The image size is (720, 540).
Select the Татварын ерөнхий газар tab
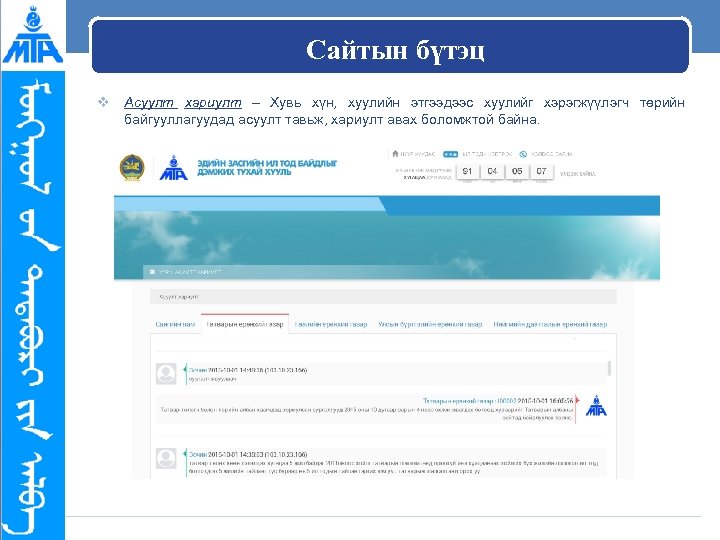245,324
